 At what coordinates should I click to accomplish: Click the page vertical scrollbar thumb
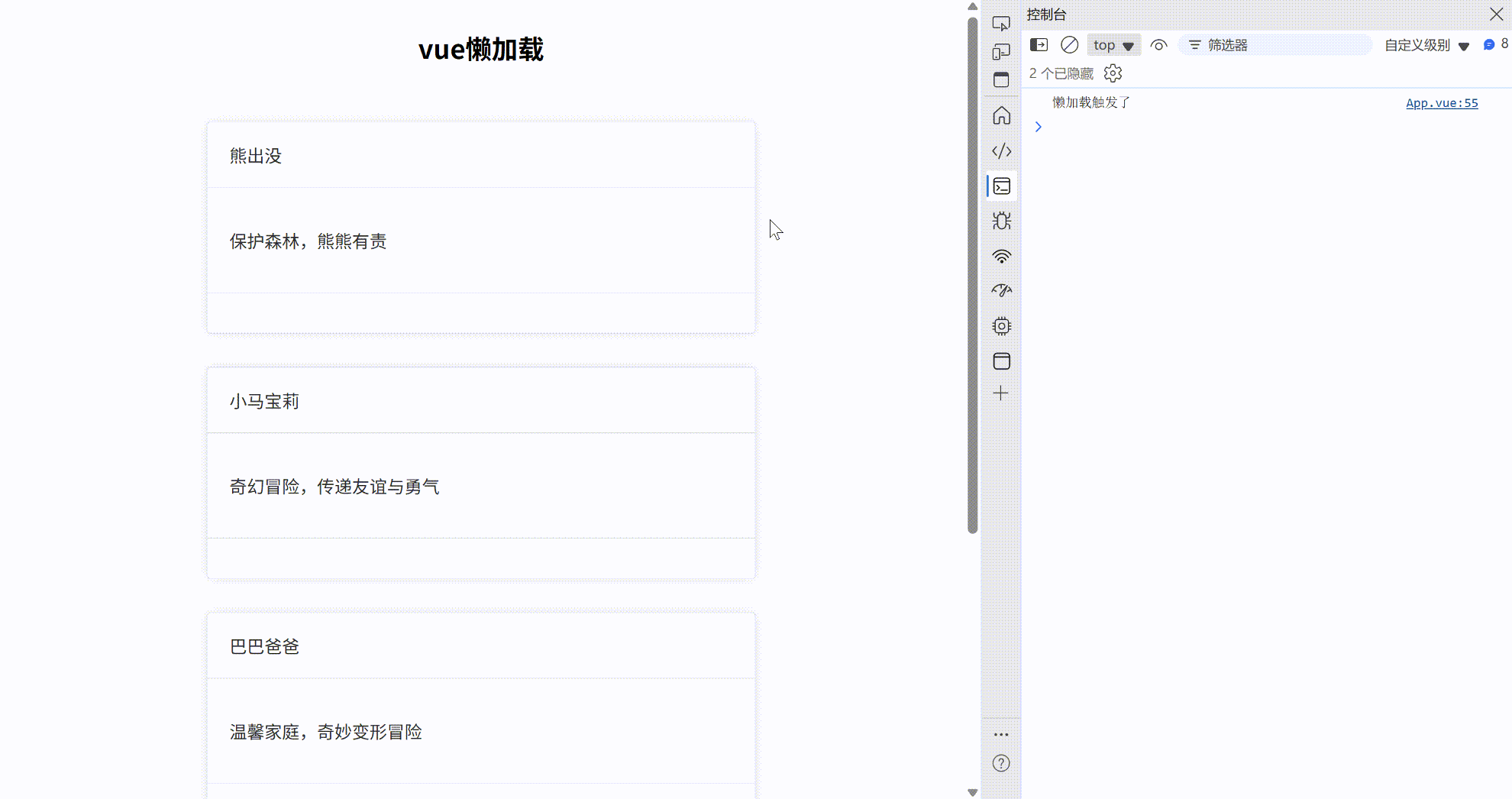972,275
